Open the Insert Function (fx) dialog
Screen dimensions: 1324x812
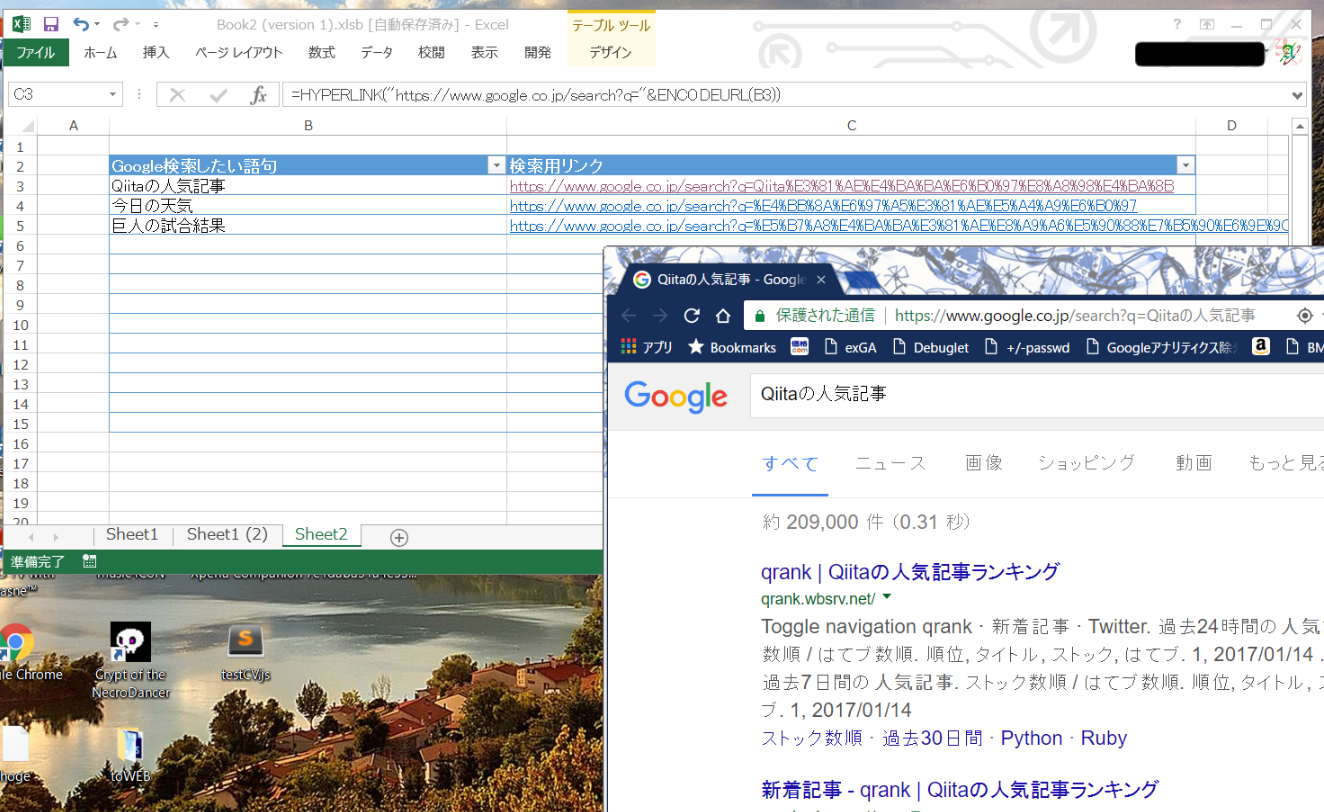pyautogui.click(x=258, y=94)
